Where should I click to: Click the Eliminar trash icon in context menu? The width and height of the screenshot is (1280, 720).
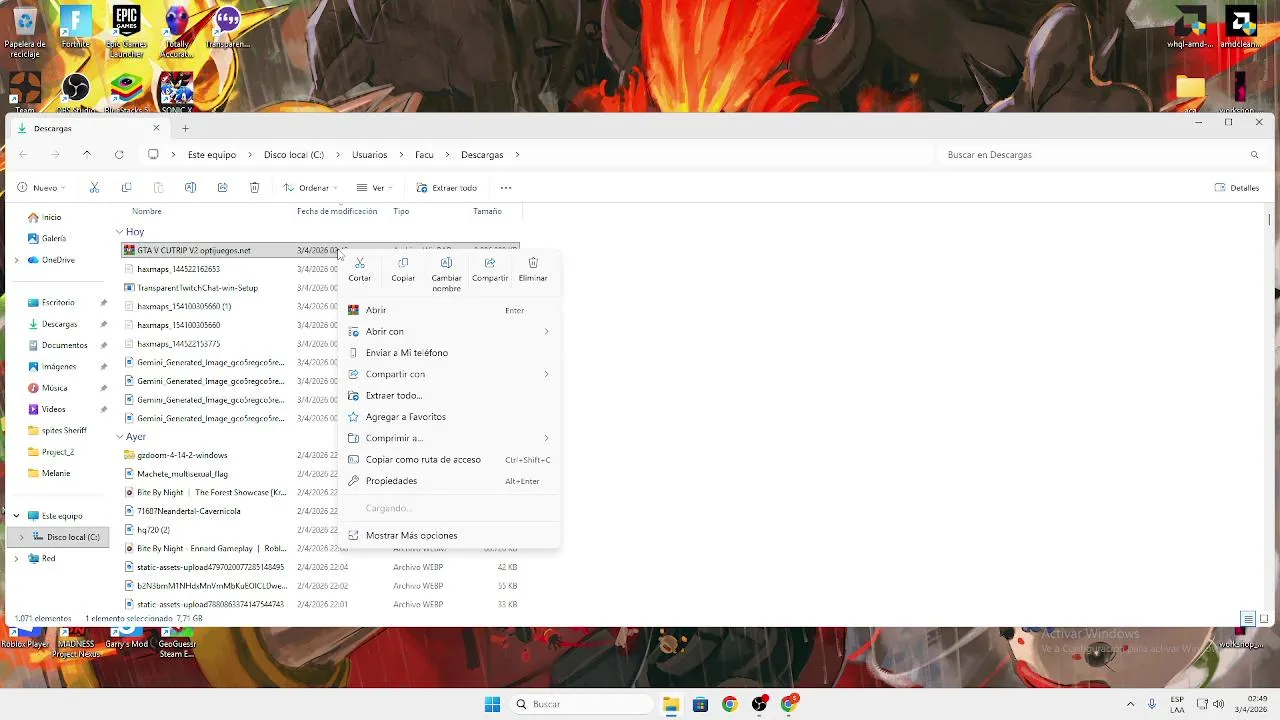[x=533, y=263]
